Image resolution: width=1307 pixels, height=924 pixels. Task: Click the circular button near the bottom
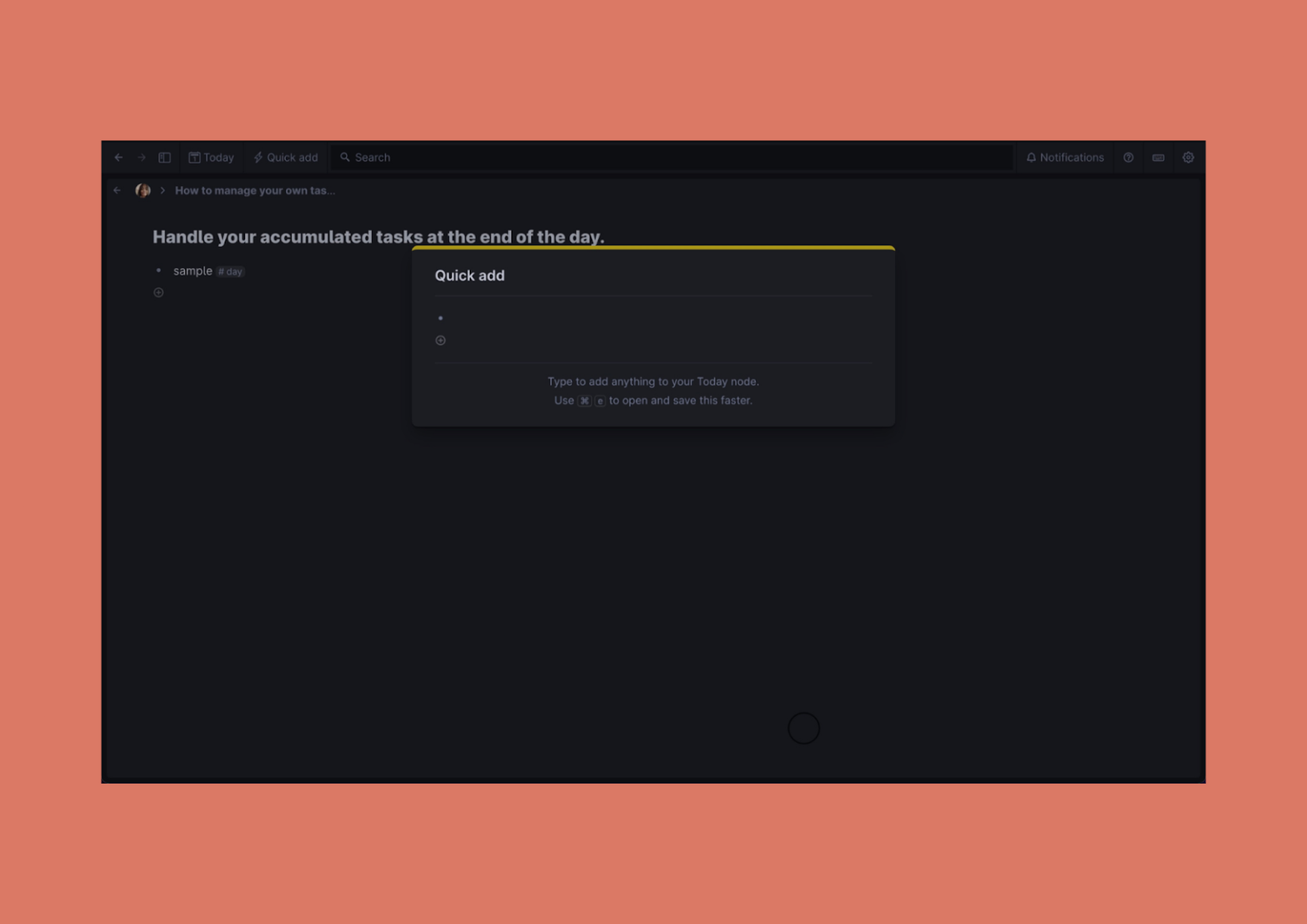pyautogui.click(x=804, y=728)
